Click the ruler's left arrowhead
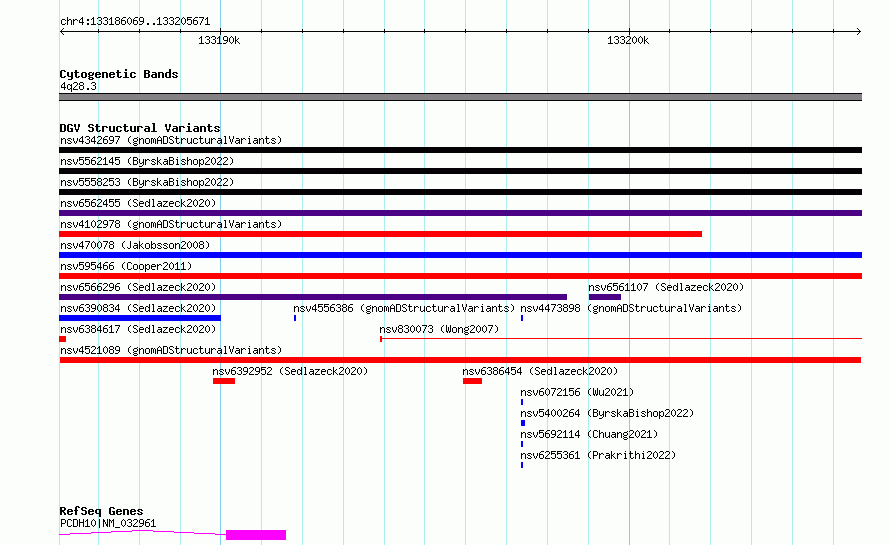The width and height of the screenshot is (890, 545). (62, 31)
